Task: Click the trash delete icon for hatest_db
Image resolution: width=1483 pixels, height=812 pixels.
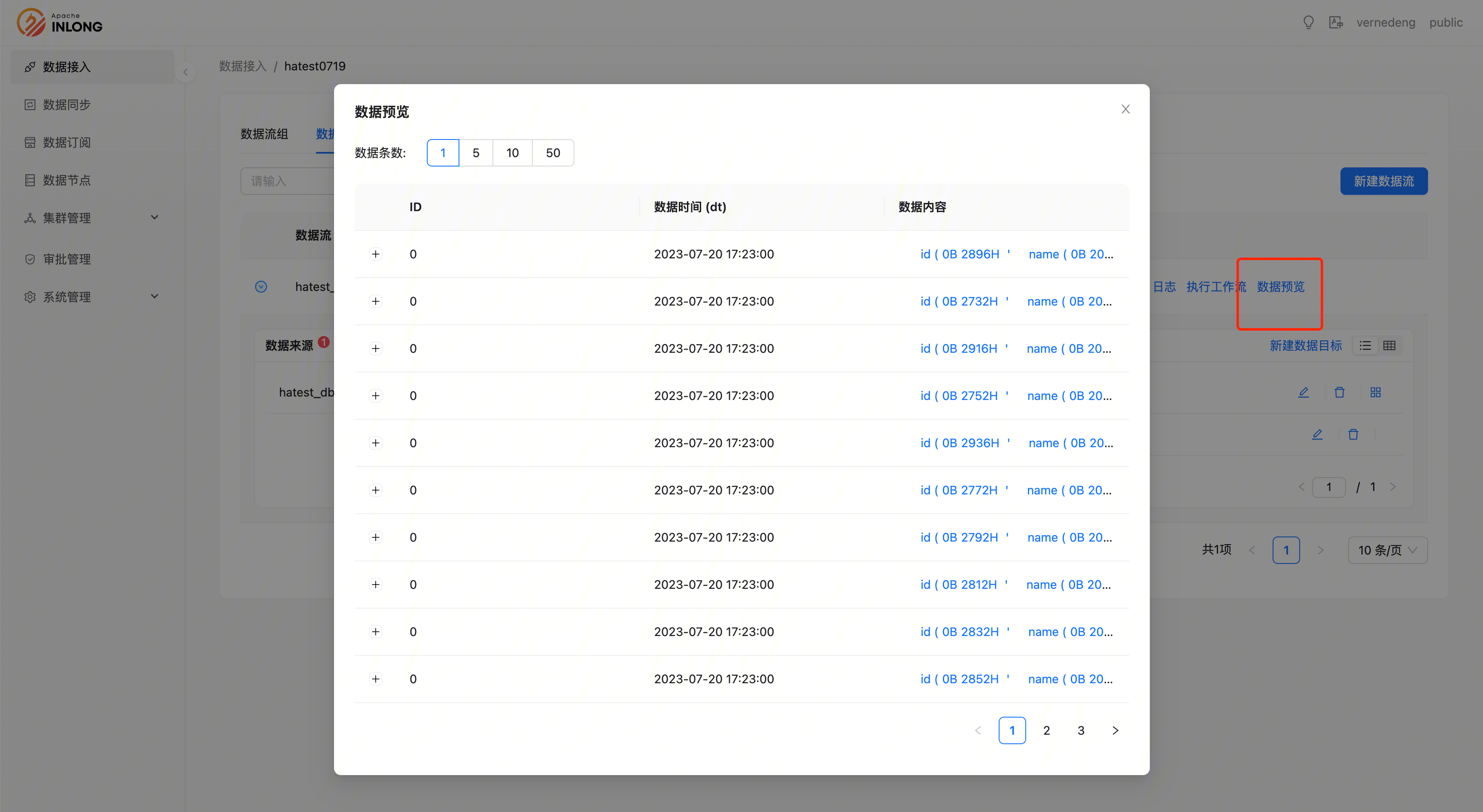Action: (x=1340, y=392)
